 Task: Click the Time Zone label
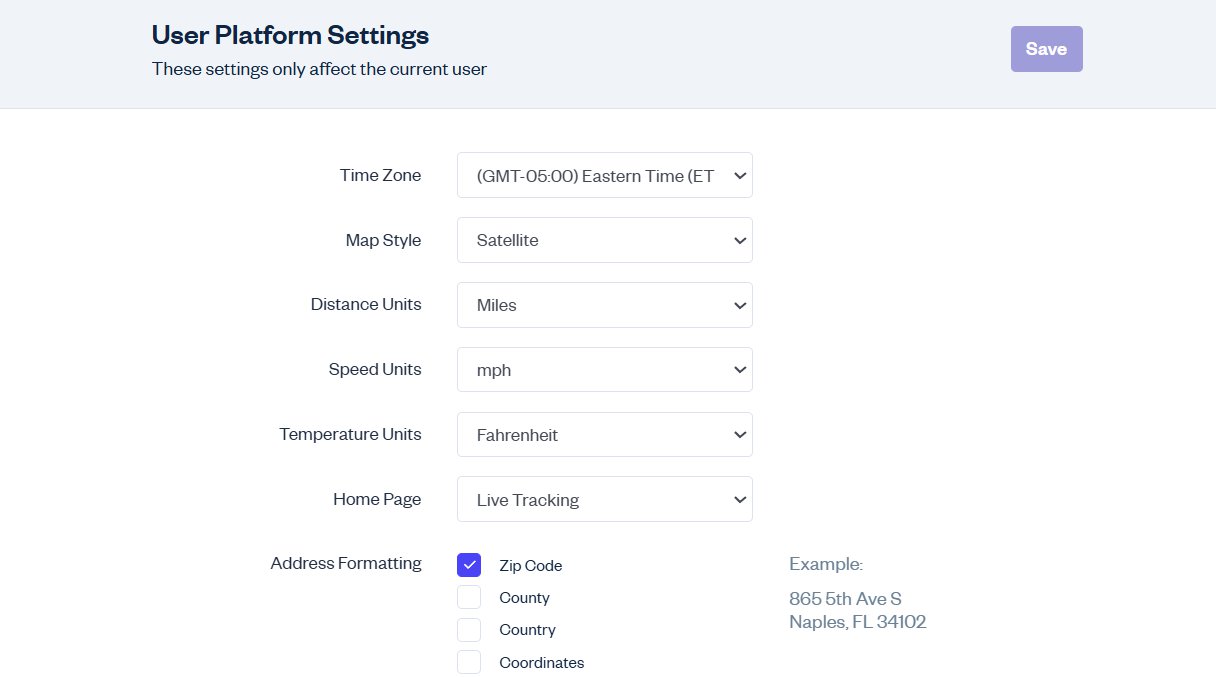[x=380, y=175]
